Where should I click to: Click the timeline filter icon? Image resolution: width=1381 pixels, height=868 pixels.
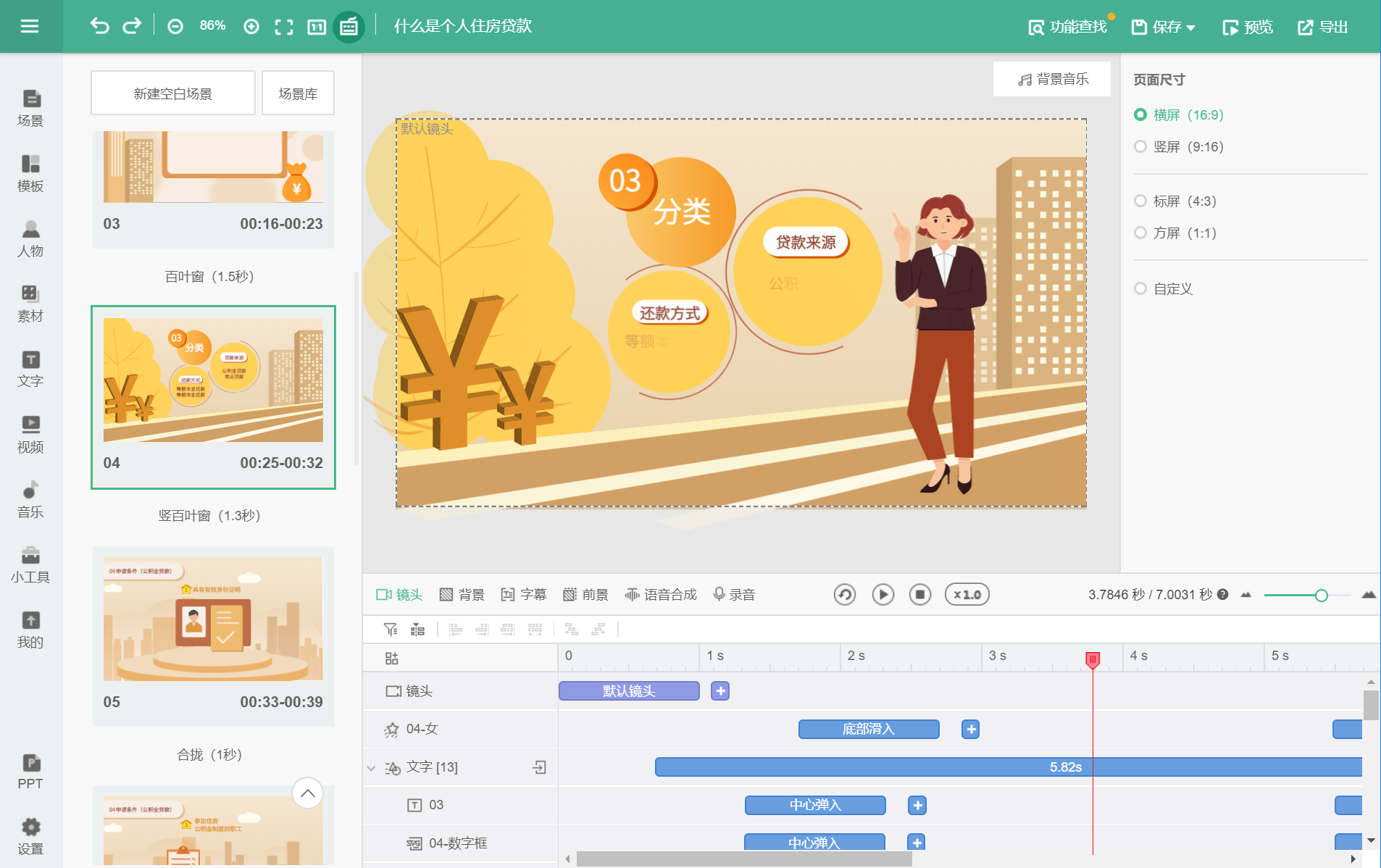[x=391, y=629]
